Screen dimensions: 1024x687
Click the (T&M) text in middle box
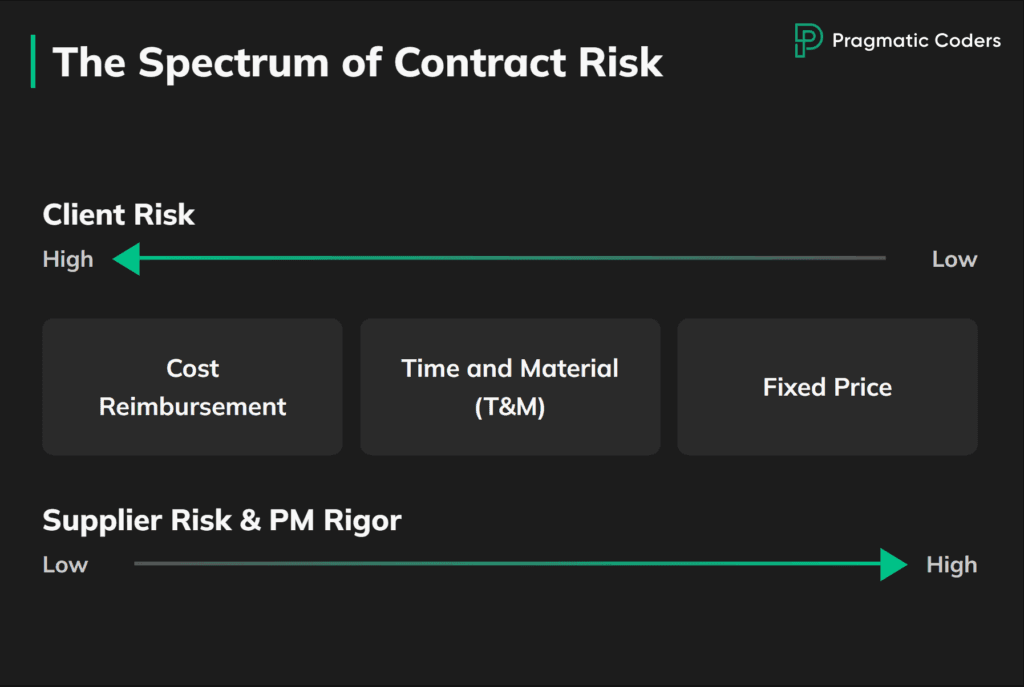click(510, 407)
